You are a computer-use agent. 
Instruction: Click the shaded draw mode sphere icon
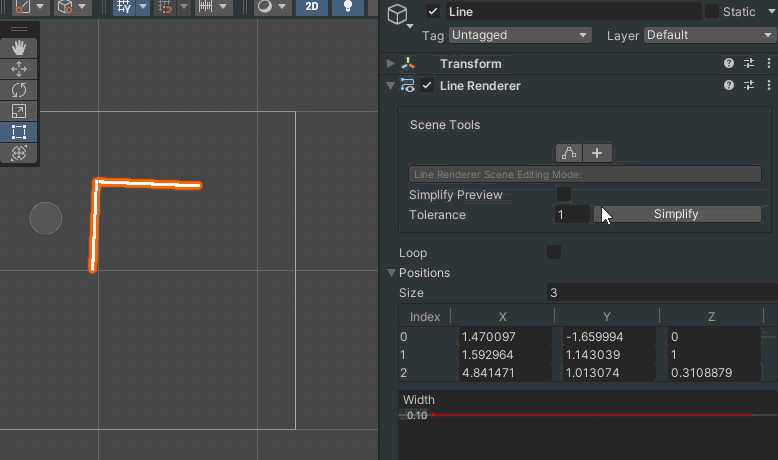[x=264, y=7]
